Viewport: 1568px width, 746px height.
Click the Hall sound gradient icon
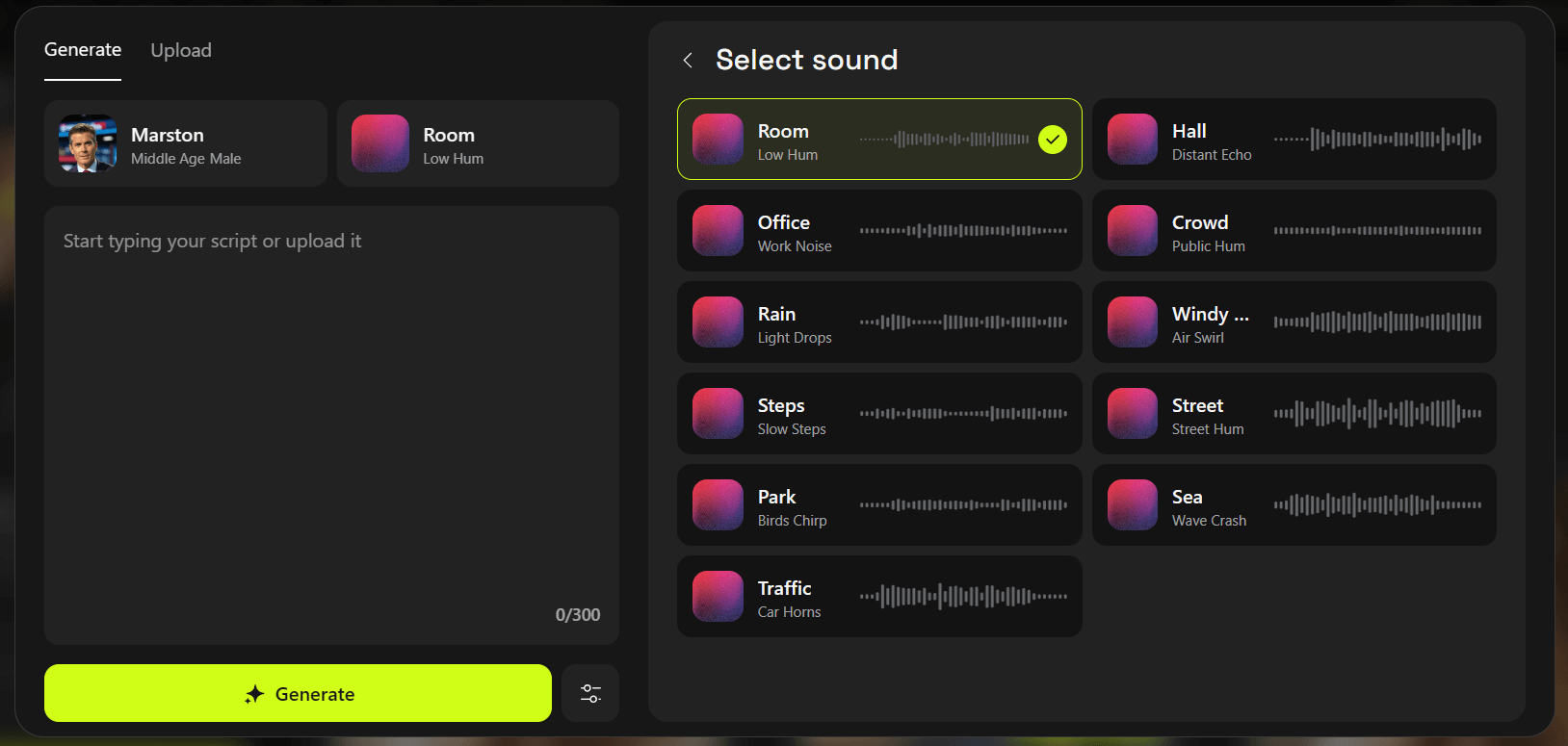(1132, 140)
